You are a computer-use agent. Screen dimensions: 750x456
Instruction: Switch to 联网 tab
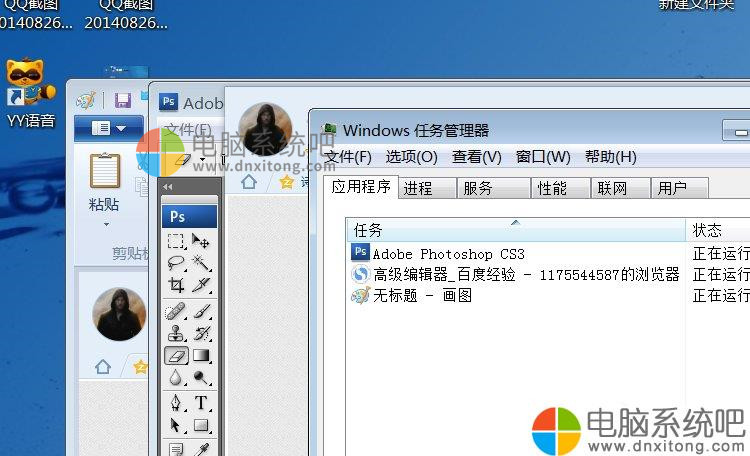621,188
